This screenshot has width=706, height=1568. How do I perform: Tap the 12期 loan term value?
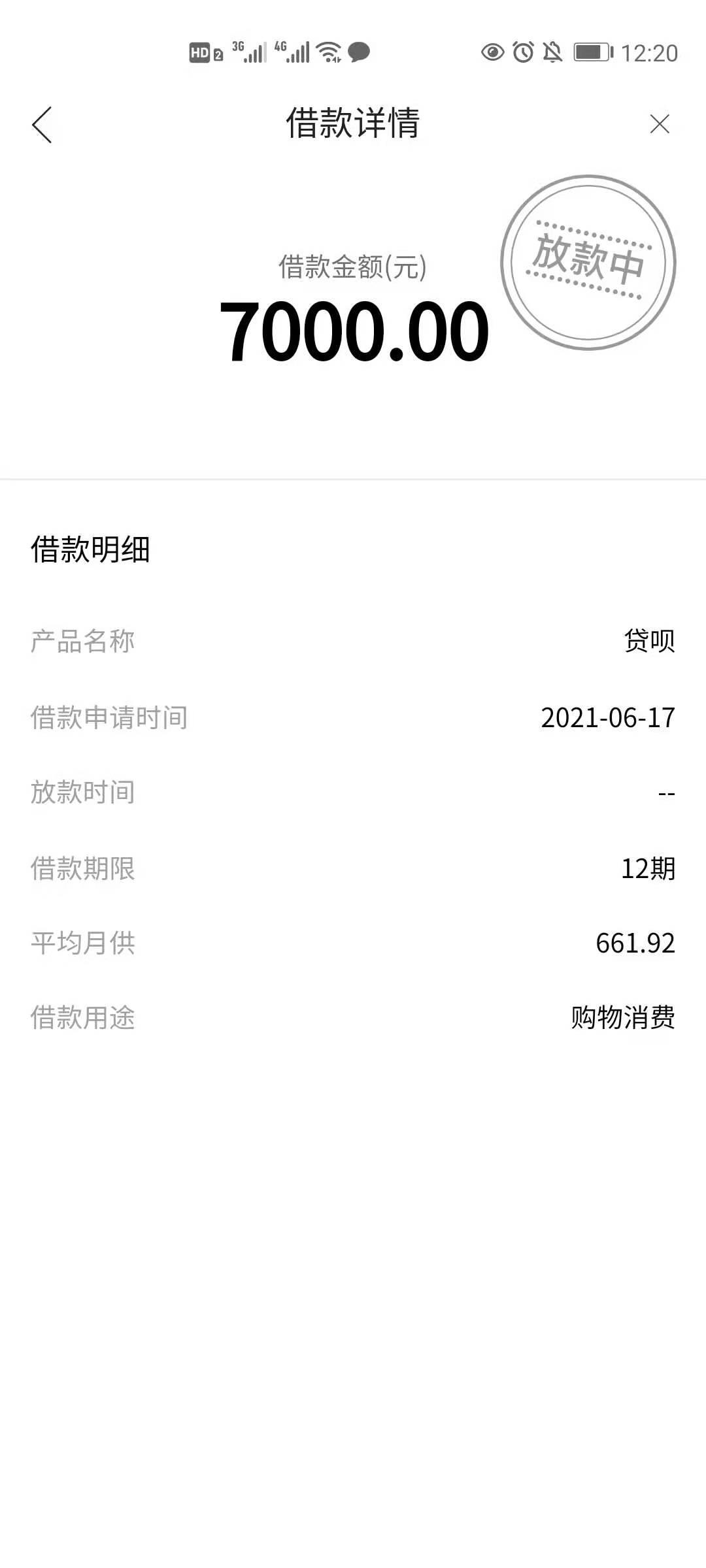(648, 869)
